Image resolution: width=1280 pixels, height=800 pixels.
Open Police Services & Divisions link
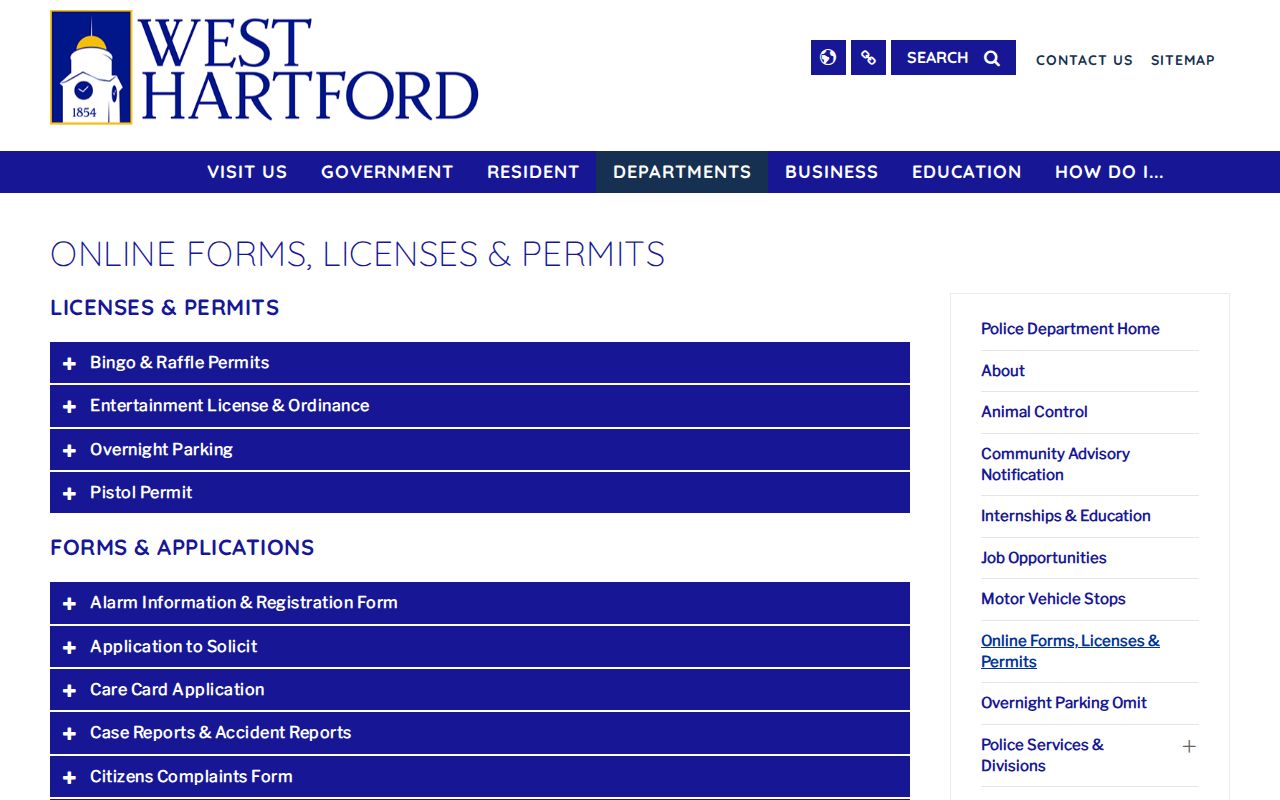(x=1042, y=755)
